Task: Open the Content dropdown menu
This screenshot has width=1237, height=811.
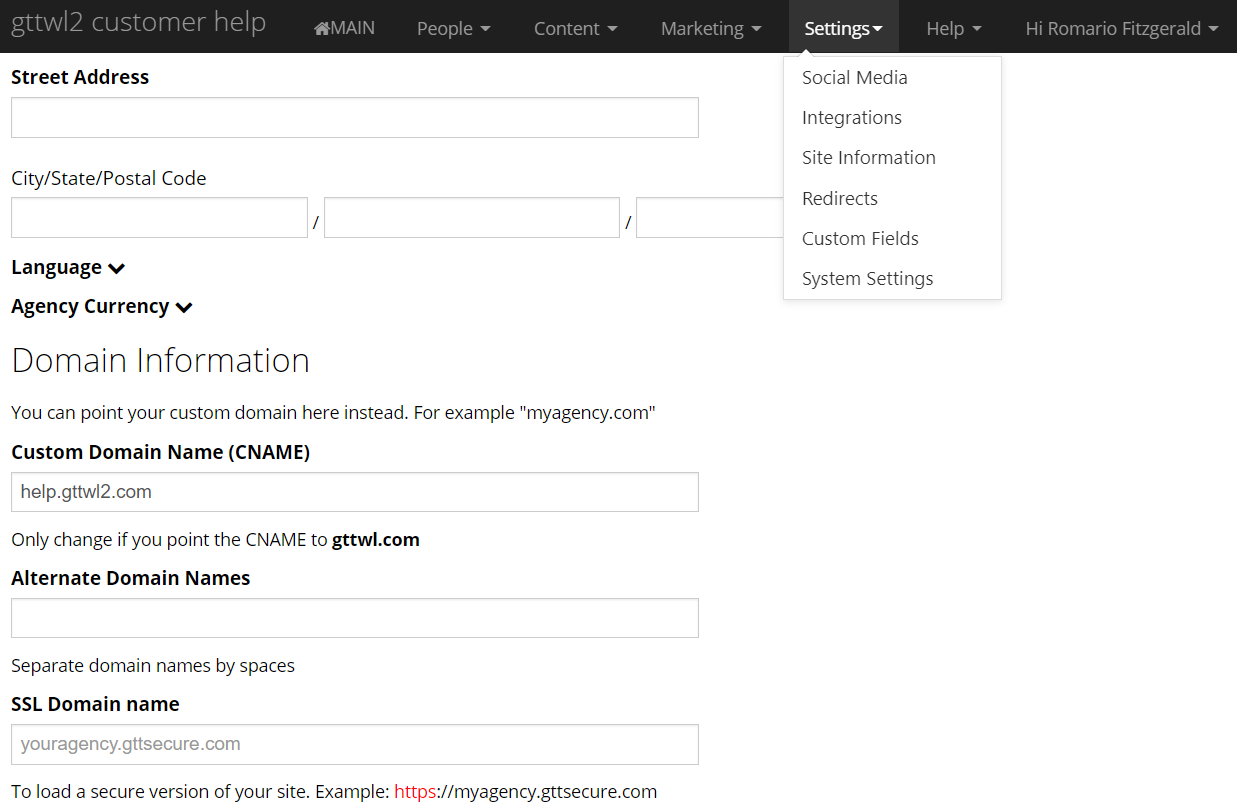Action: [575, 29]
